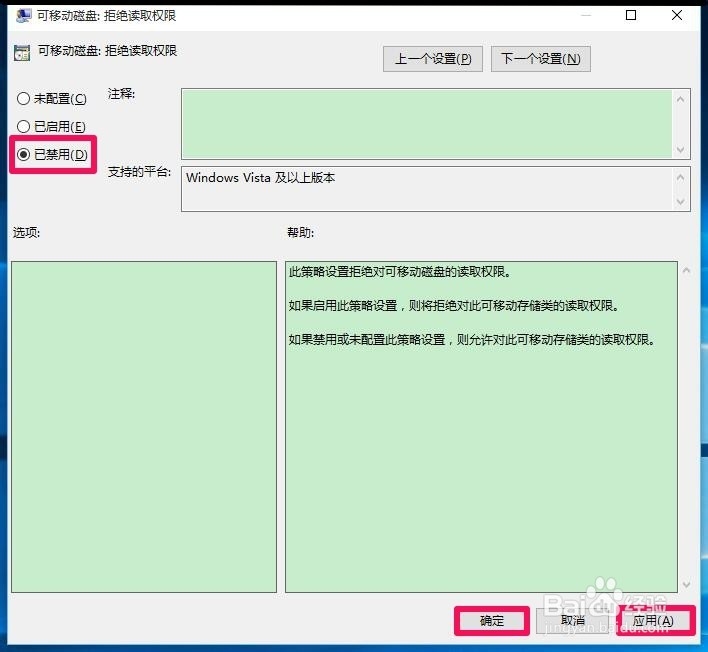Go to 下一个设置(N) next setting
The height and width of the screenshot is (652, 708).
pos(540,59)
